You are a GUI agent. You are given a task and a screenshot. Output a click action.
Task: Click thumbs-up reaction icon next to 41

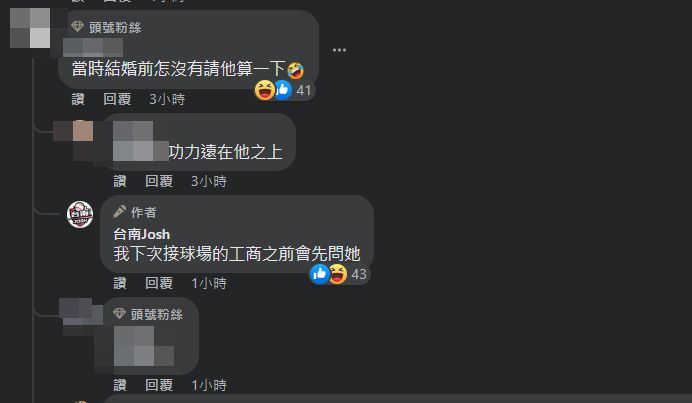283,90
